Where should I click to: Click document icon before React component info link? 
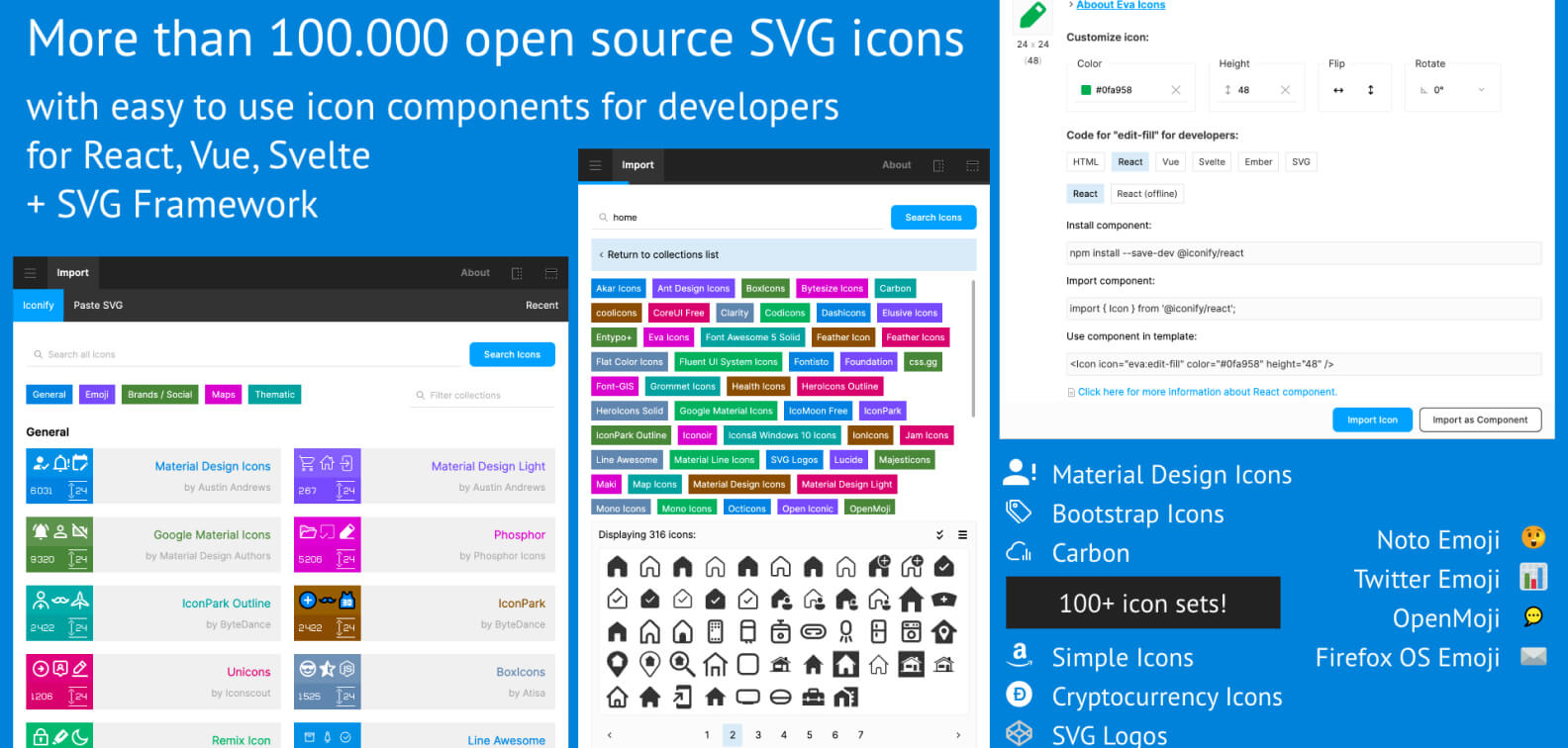coord(1071,393)
